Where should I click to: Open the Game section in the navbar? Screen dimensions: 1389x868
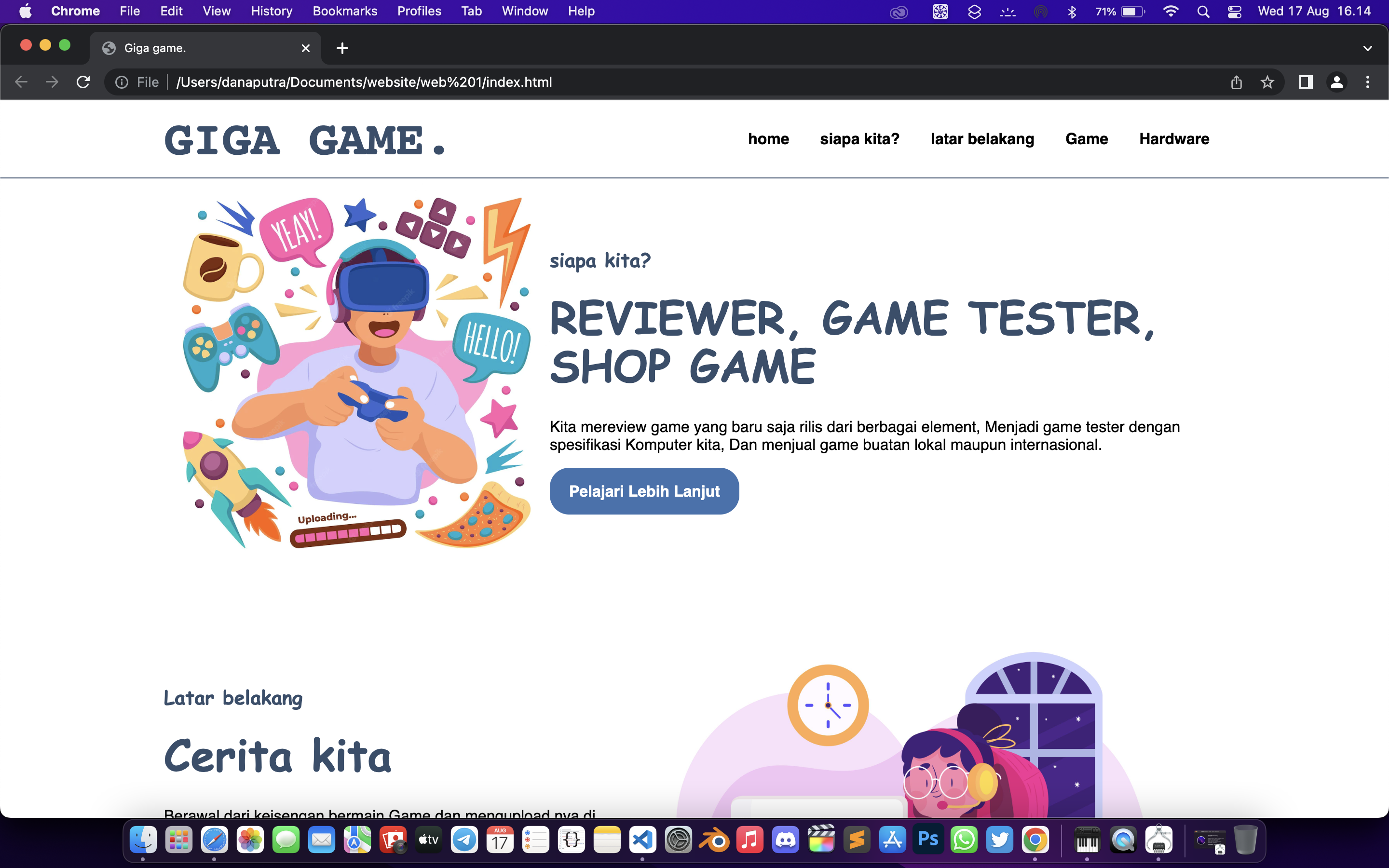1087,138
